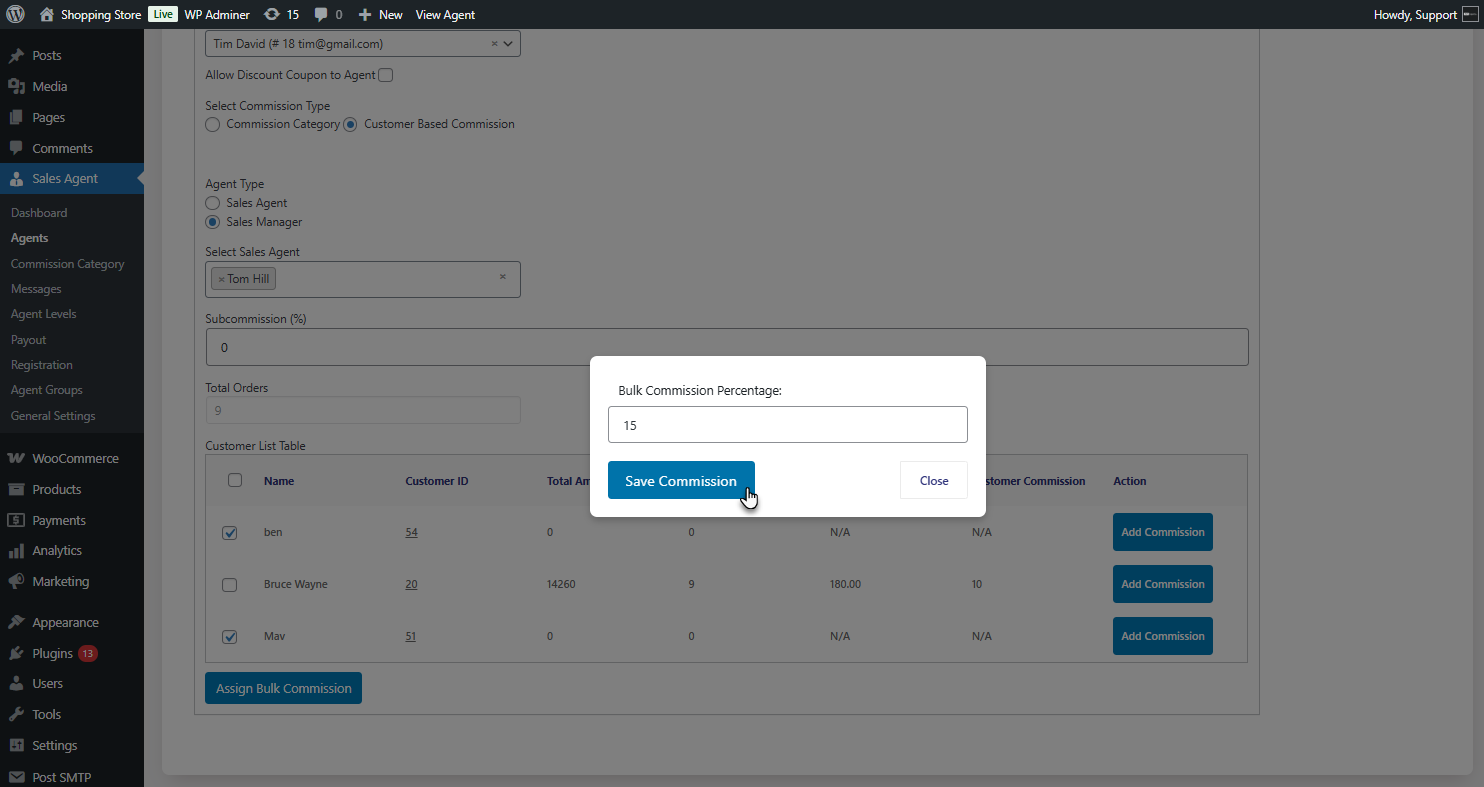
Task: Select Commission Category radio button
Action: pos(212,124)
